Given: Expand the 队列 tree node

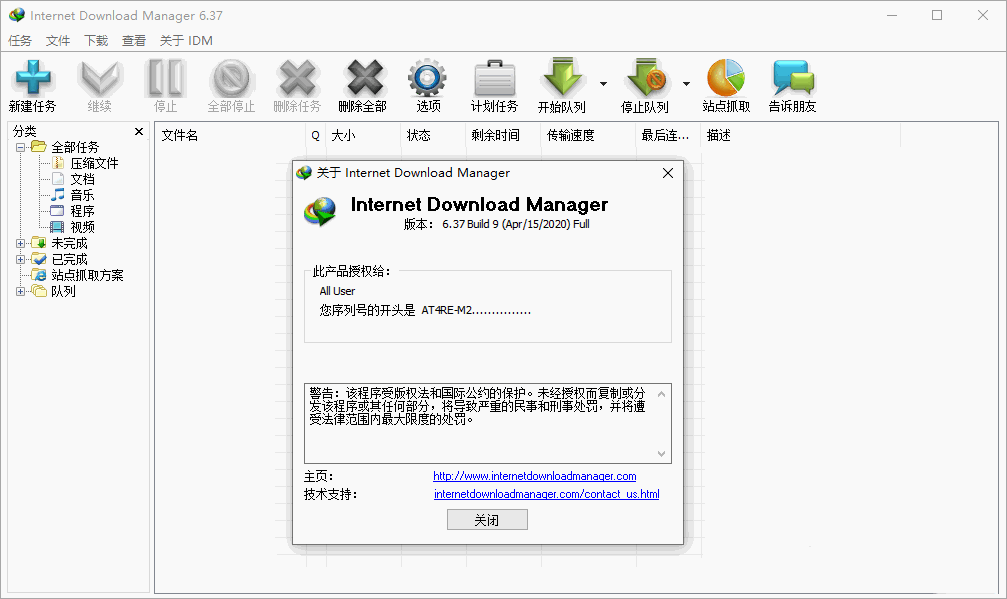Looking at the screenshot, I should click(21, 291).
